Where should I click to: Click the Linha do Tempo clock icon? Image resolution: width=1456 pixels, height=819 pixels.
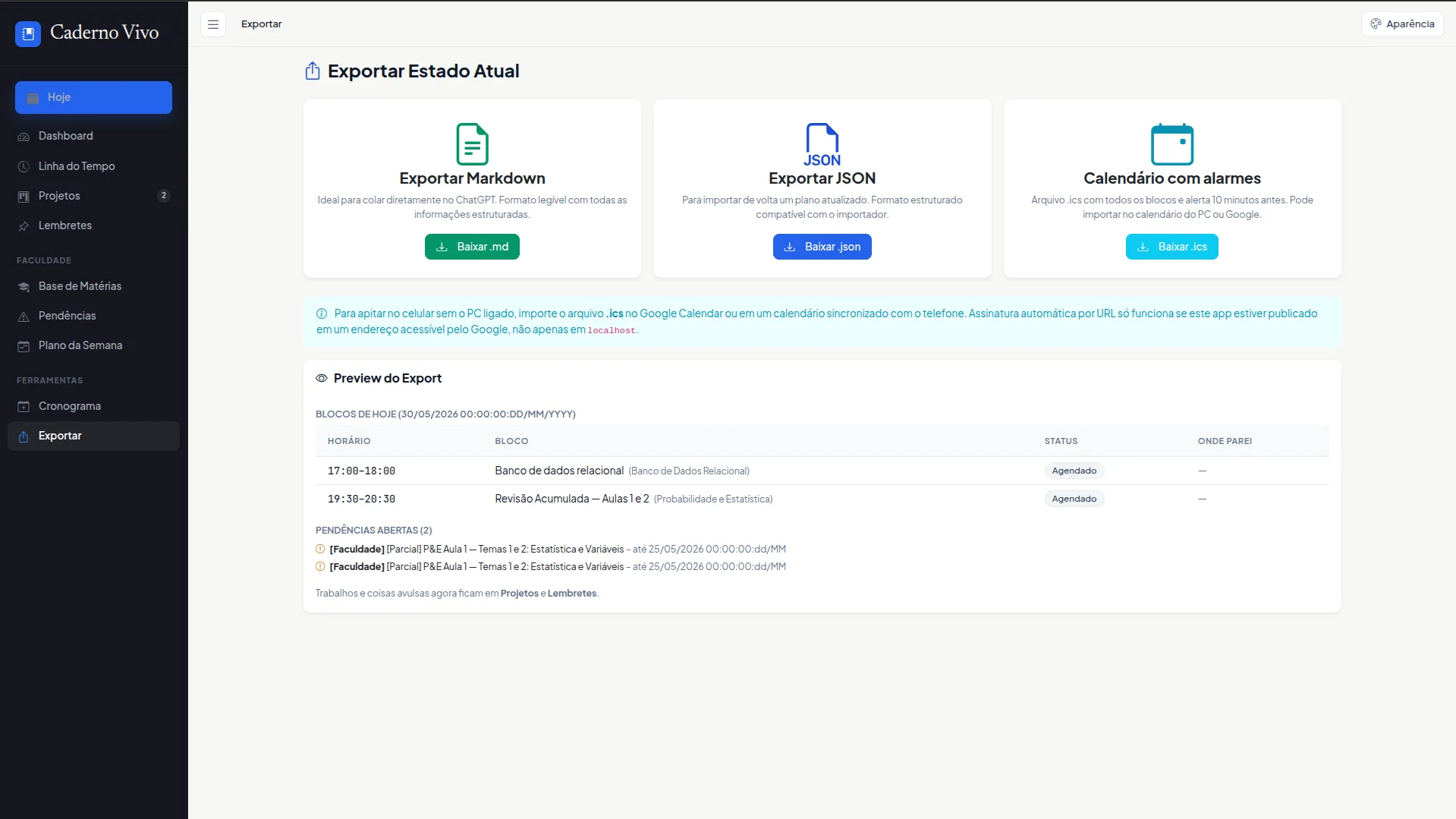pyautogui.click(x=24, y=166)
